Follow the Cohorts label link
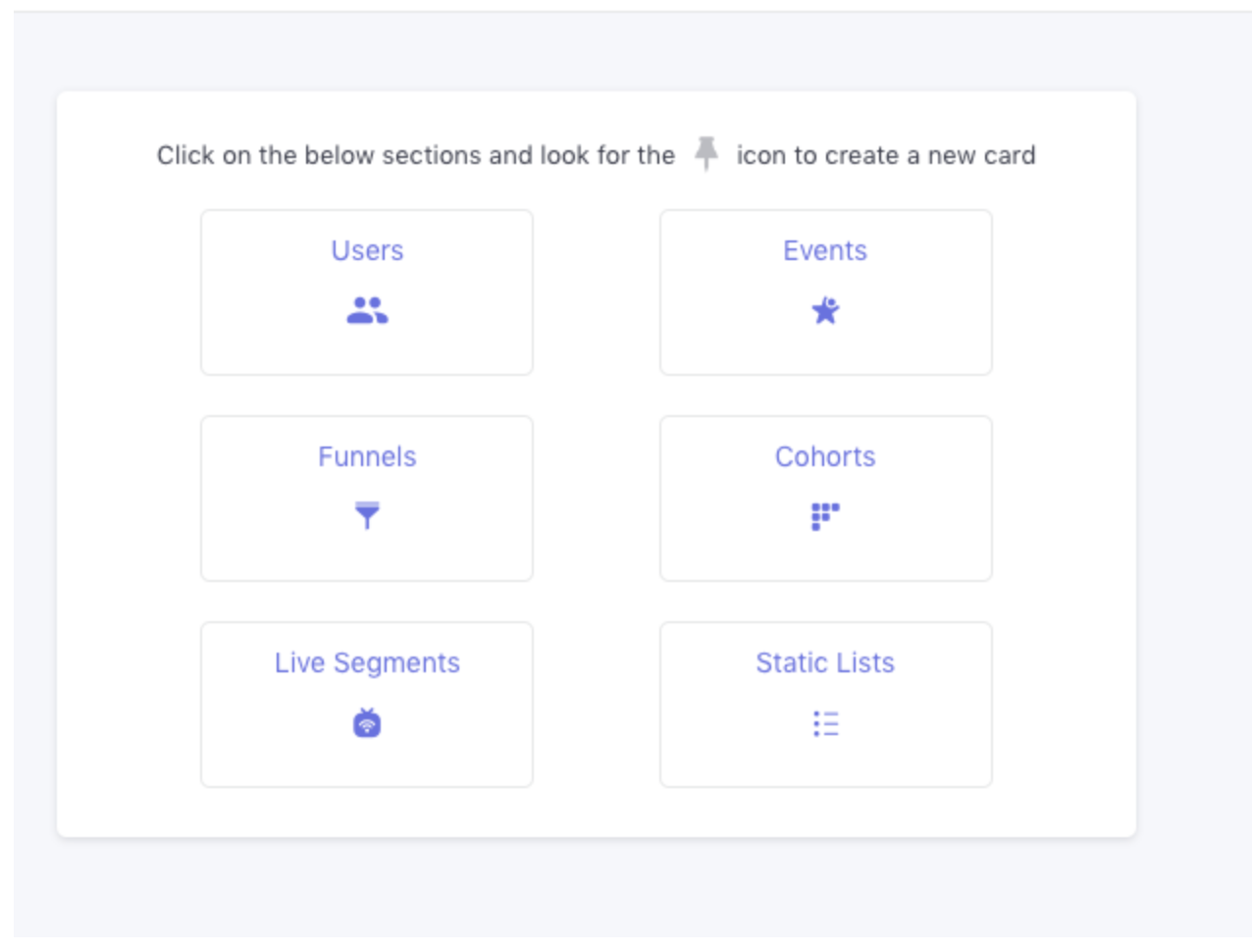Viewport: 1252px width, 952px height. point(825,457)
